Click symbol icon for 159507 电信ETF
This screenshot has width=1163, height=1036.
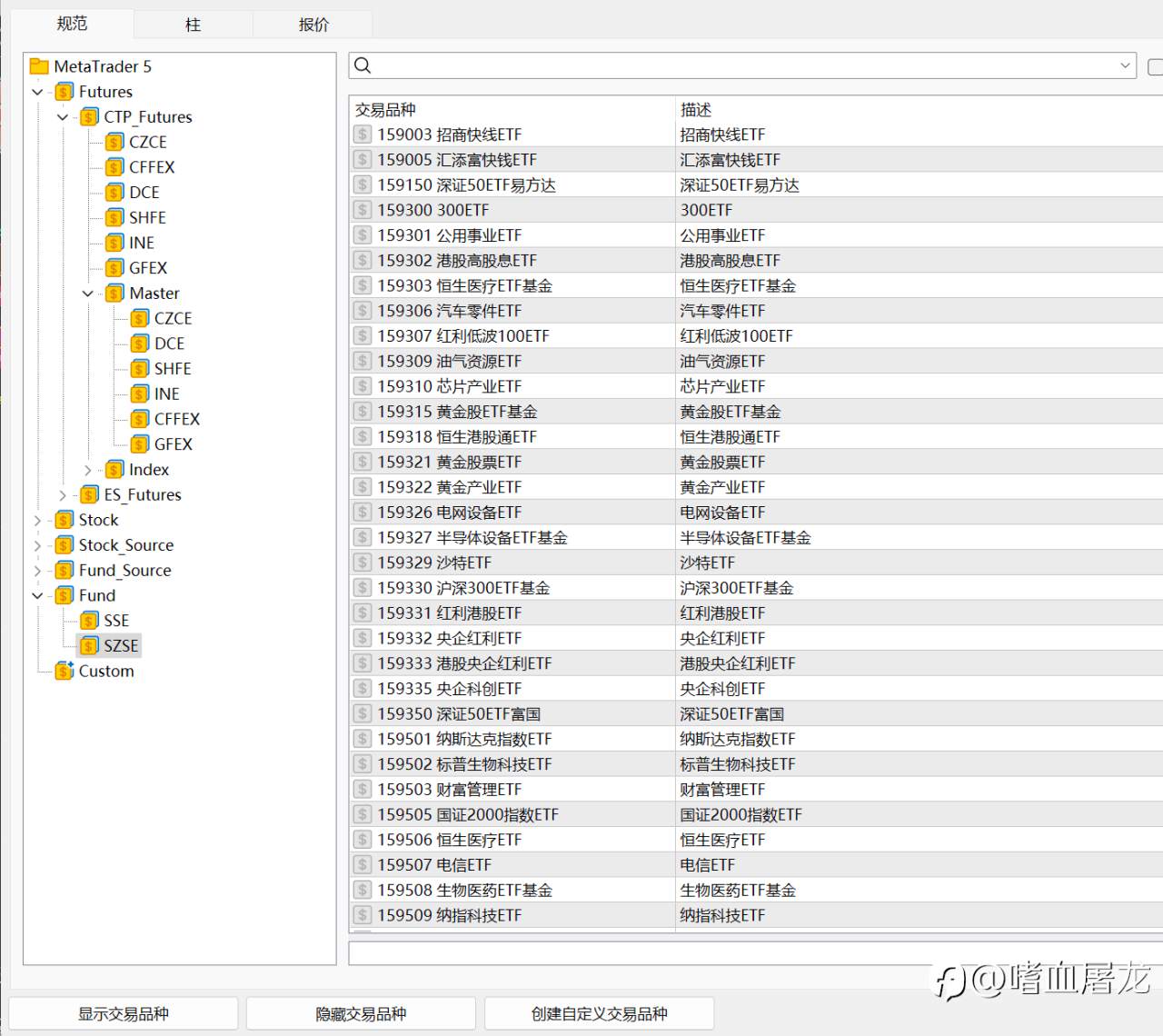(x=363, y=865)
